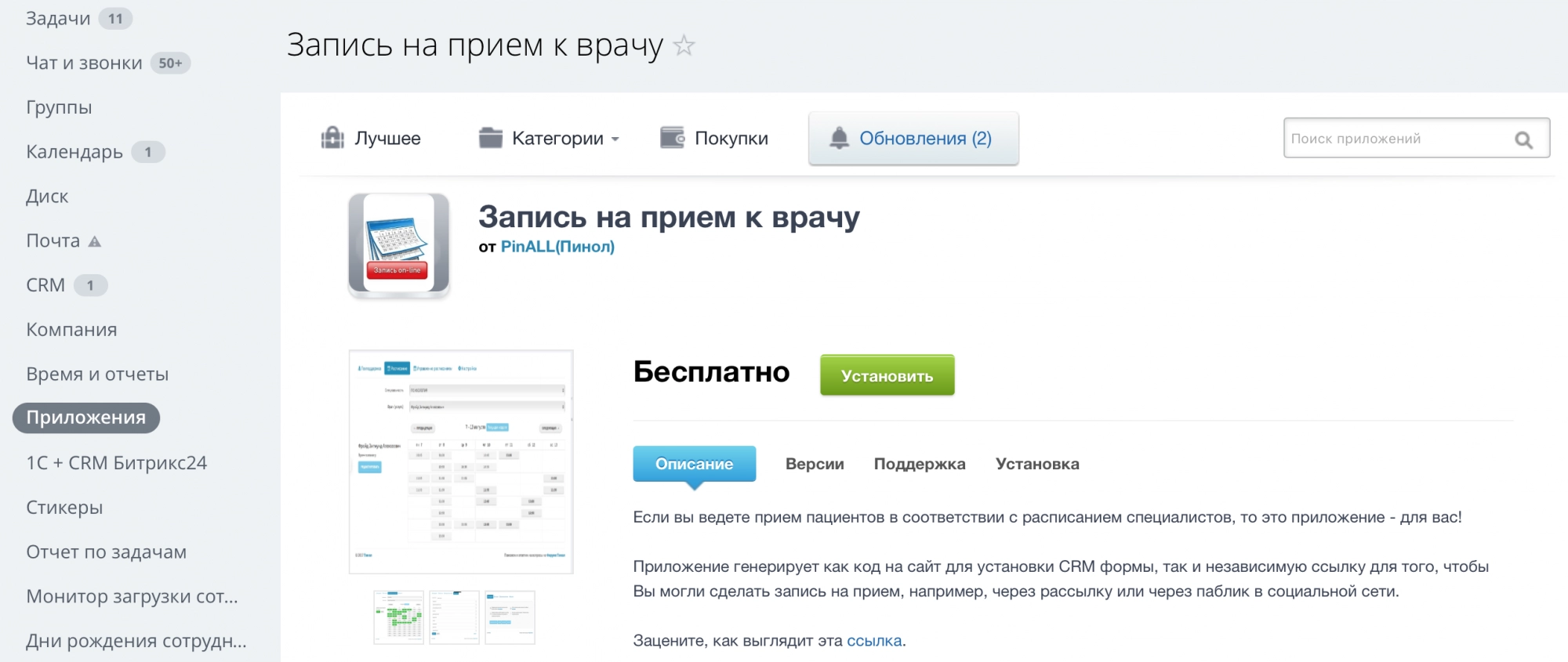Open Чат и звонки in sidebar

click(84, 63)
